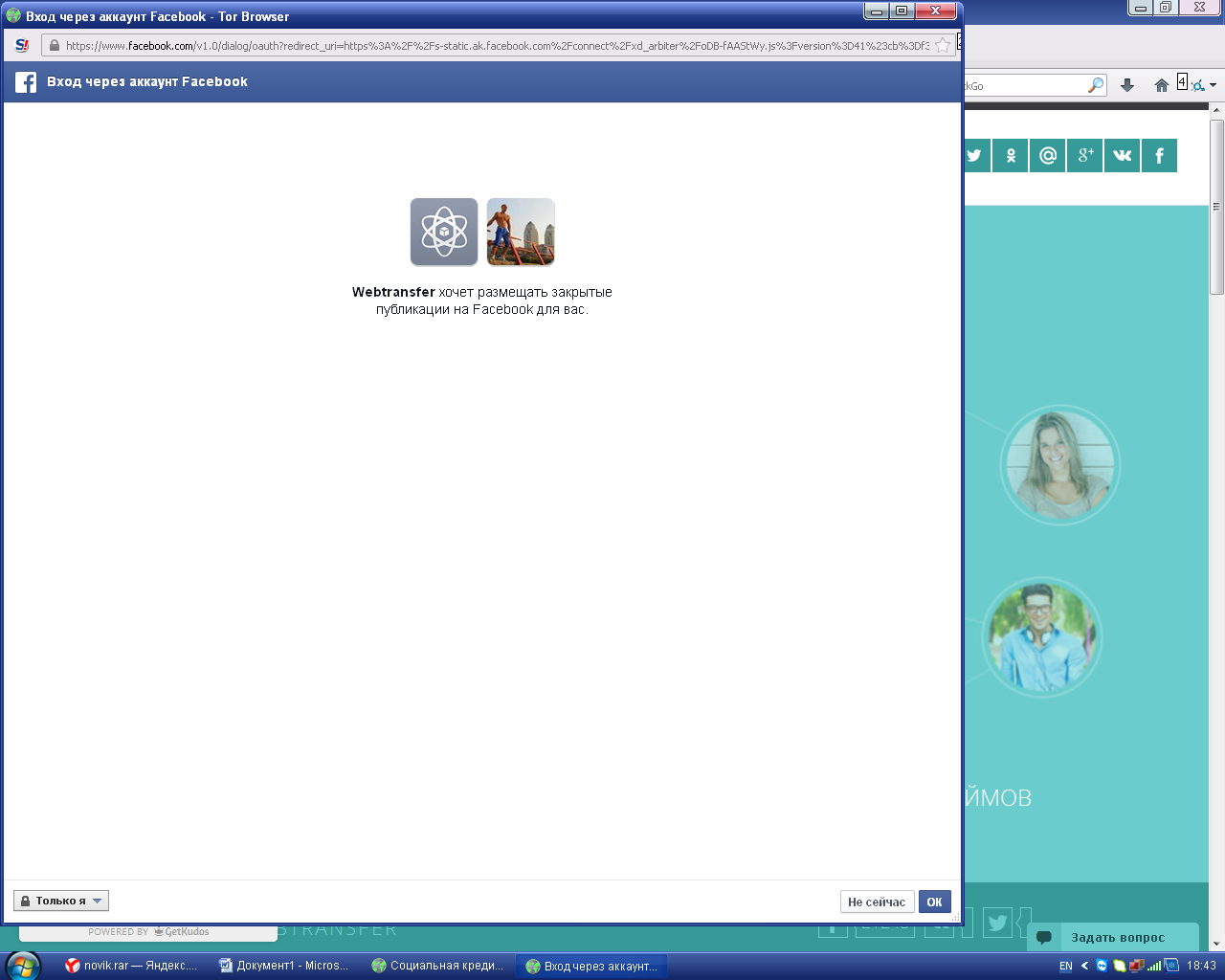Click the clock showing 18:43
This screenshot has width=1225, height=980.
[x=1201, y=966]
